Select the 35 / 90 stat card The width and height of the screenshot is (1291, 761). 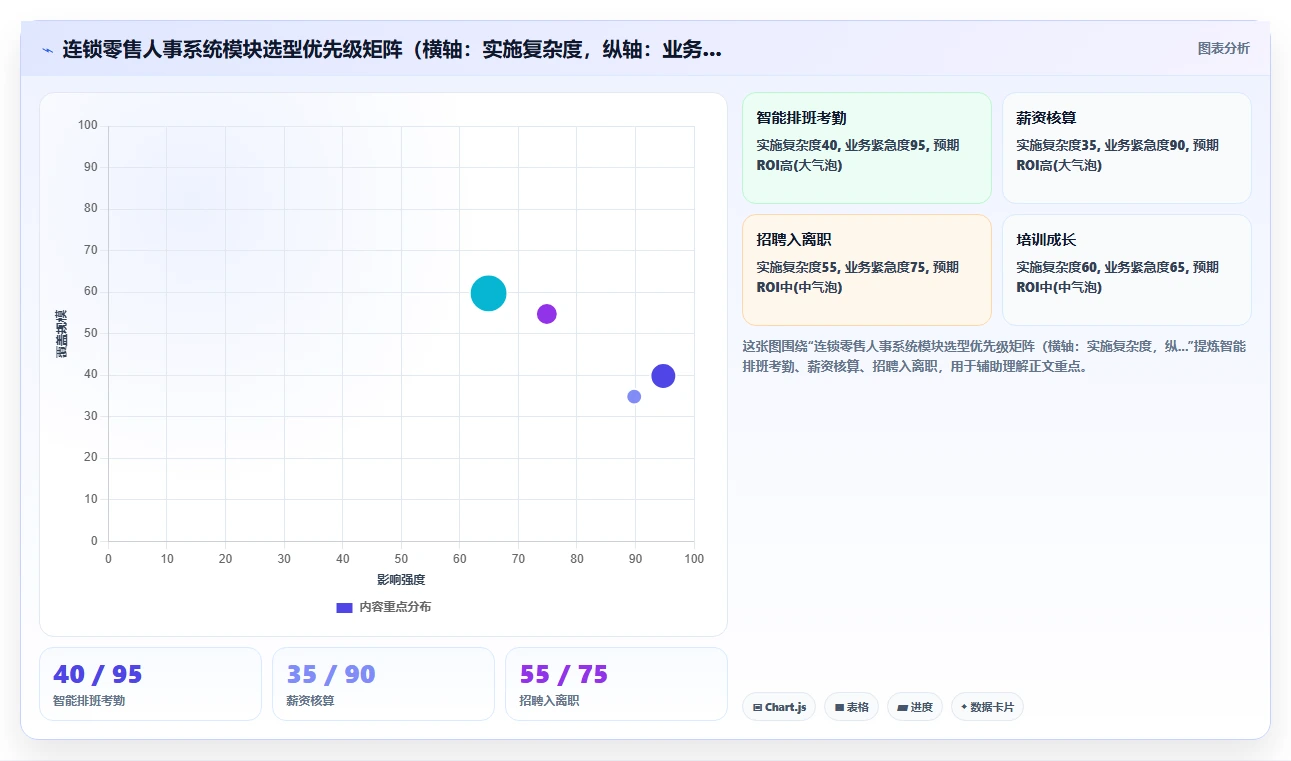click(383, 684)
